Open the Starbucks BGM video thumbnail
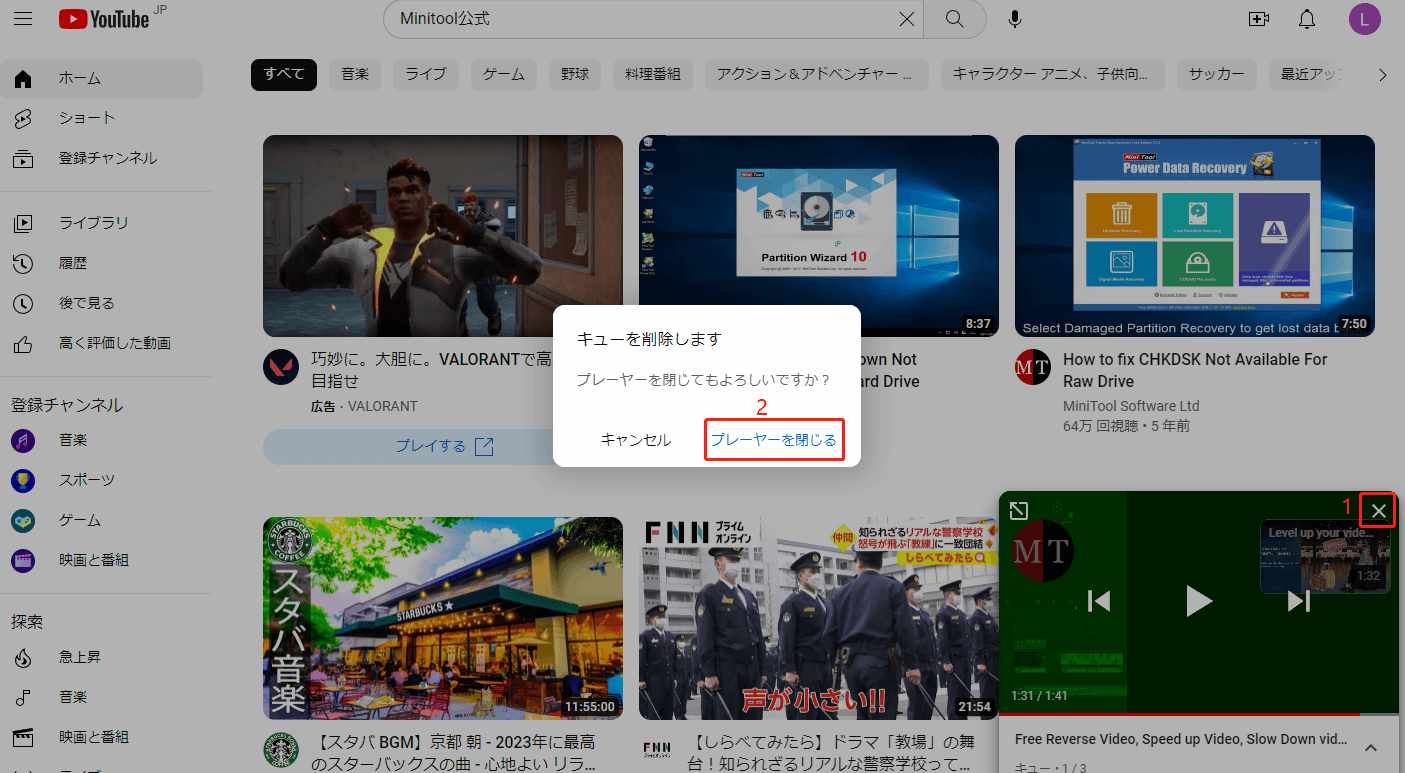The width and height of the screenshot is (1405, 773). 443,618
